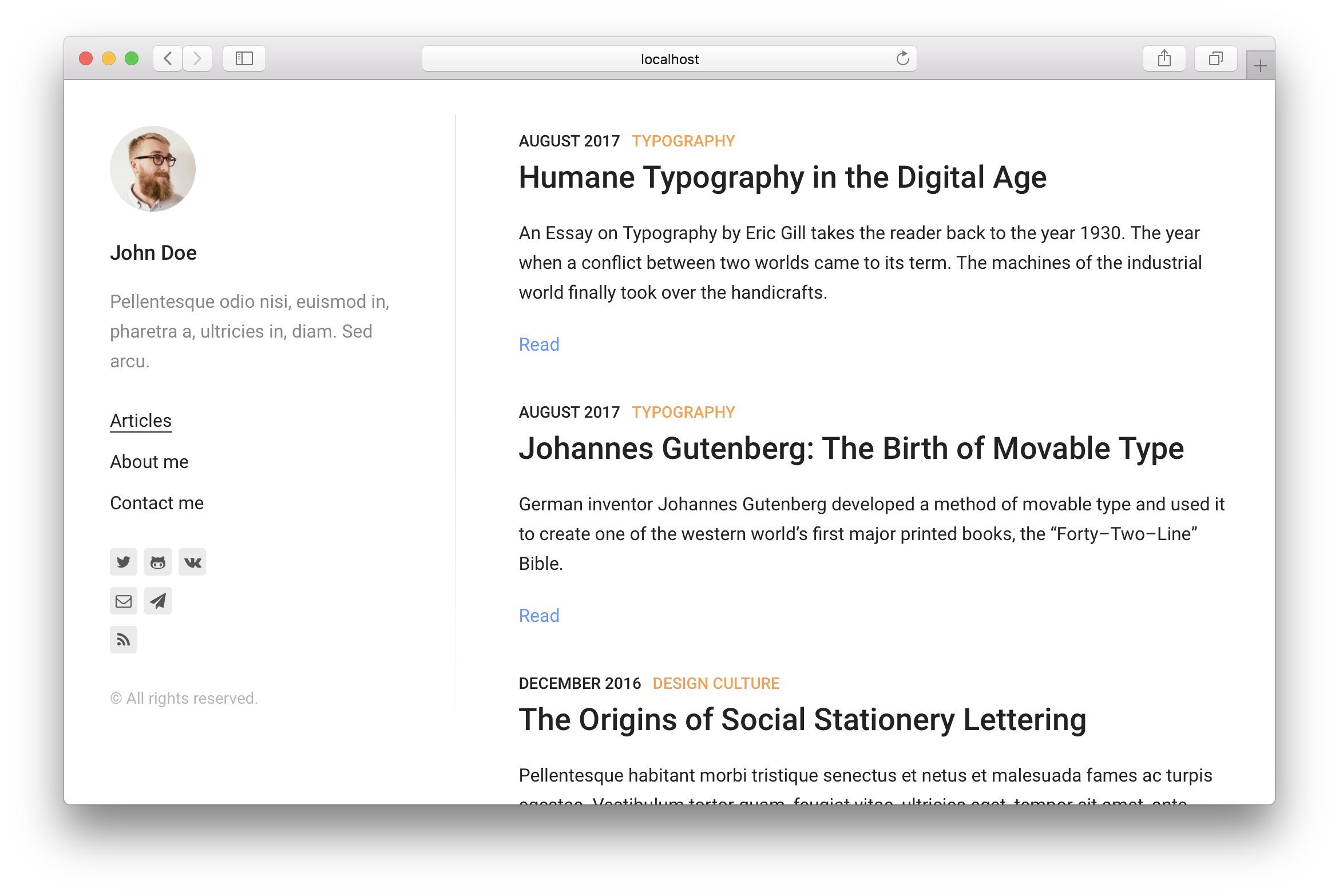Show all tabs overview icon
This screenshot has width=1339, height=896.
point(1215,58)
